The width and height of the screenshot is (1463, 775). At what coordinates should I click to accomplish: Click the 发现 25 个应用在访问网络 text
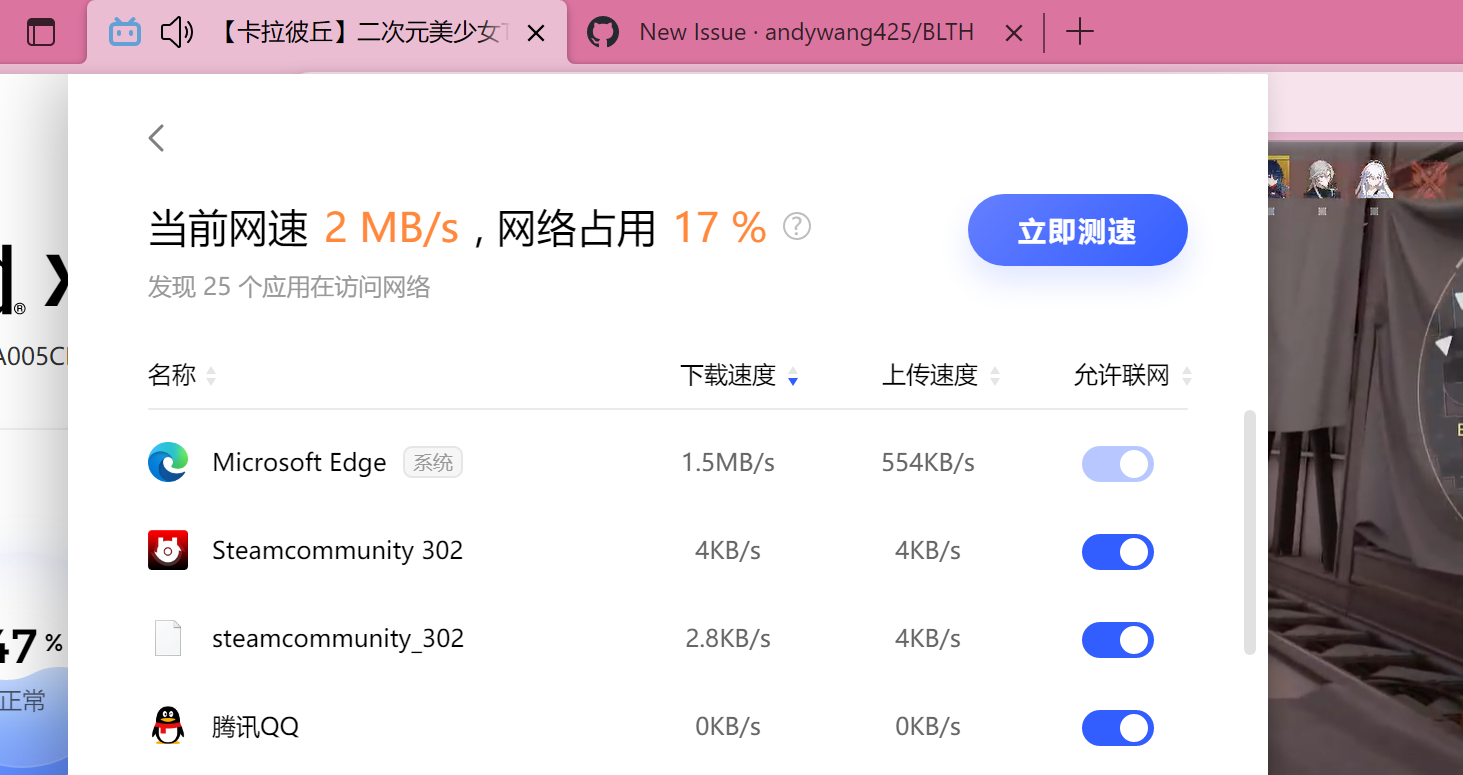point(289,288)
